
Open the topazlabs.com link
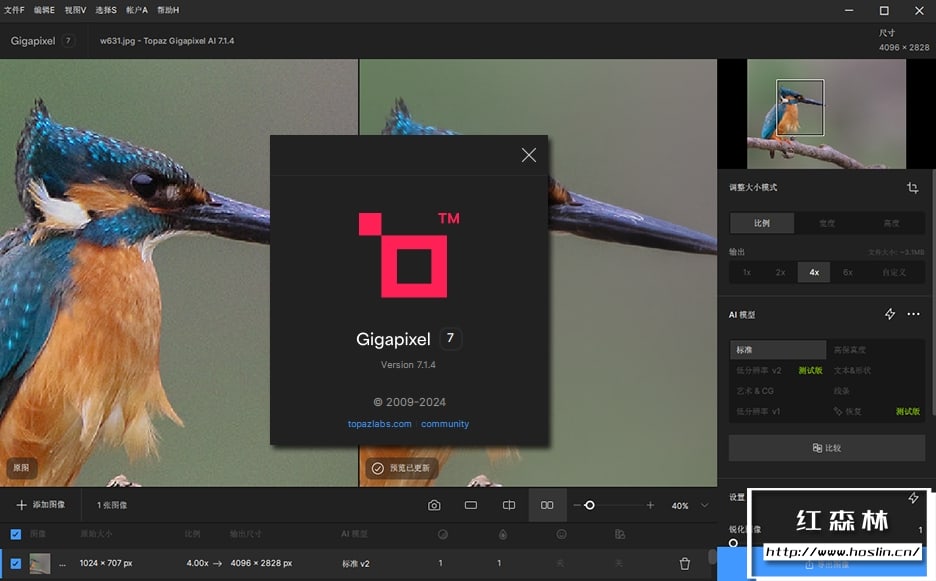[x=380, y=424]
